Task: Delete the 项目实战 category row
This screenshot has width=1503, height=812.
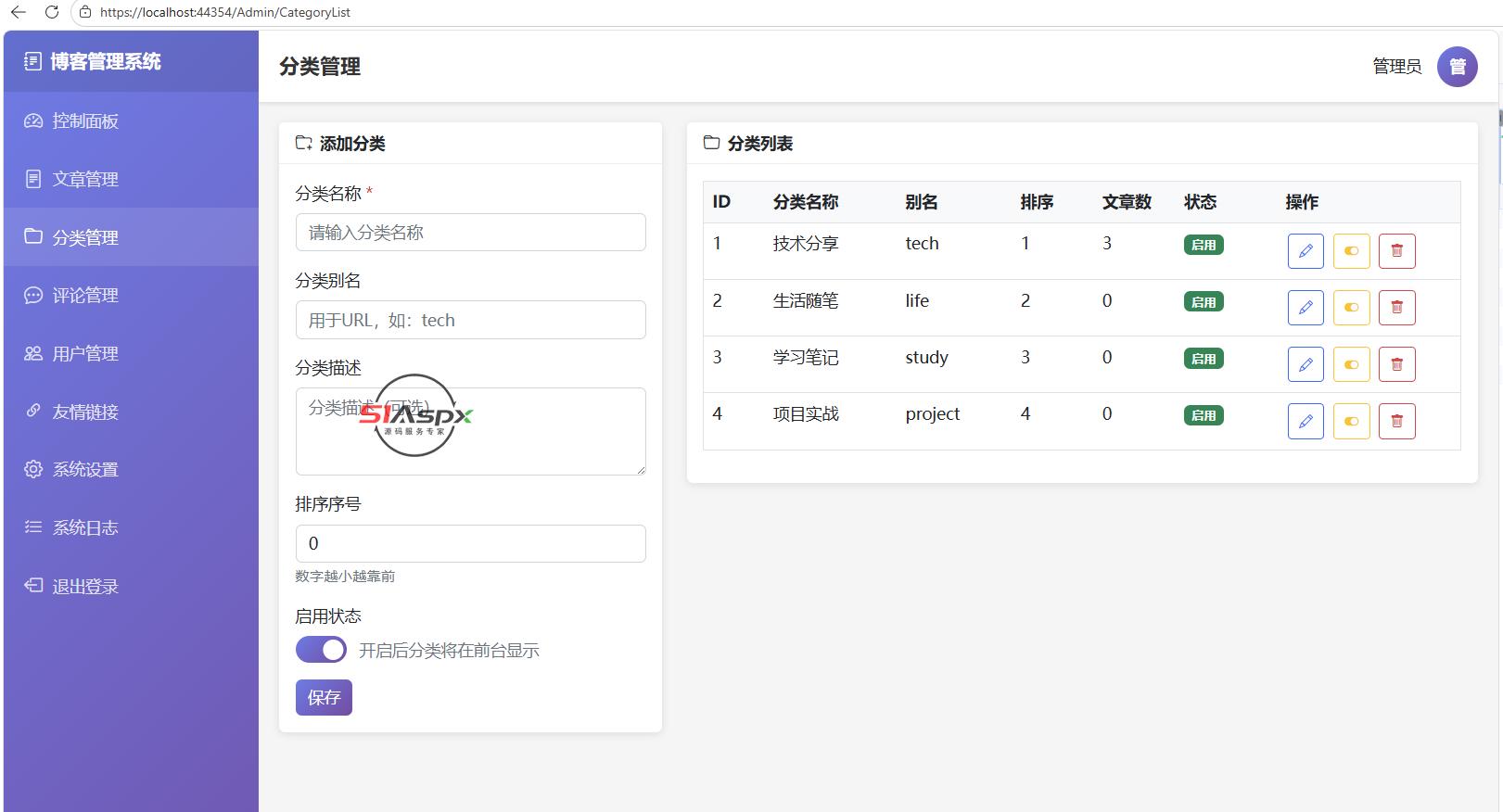Action: tap(1396, 421)
